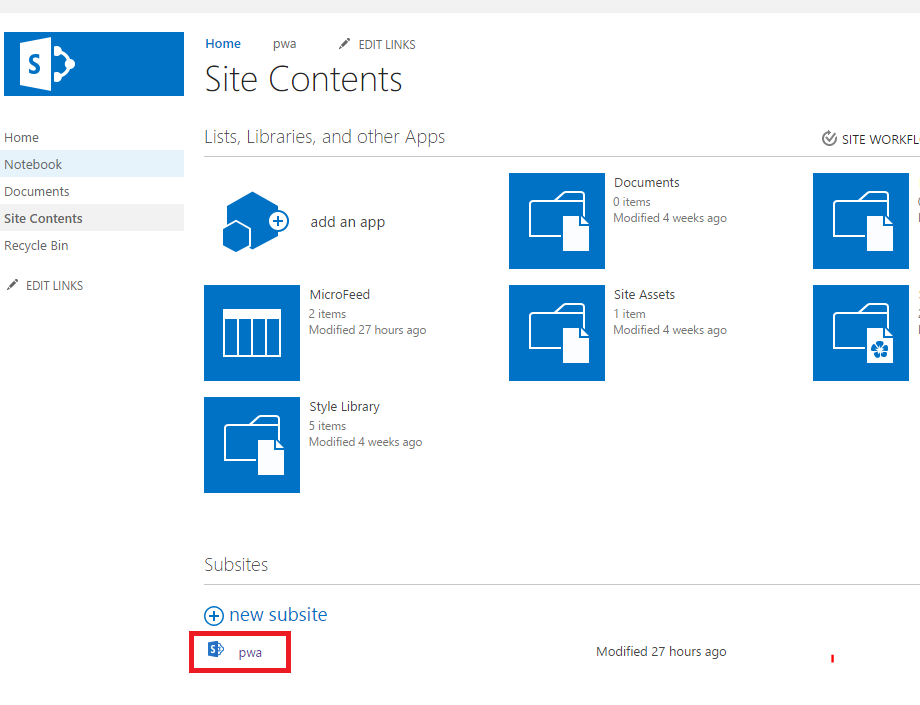Image resolution: width=920 pixels, height=705 pixels.
Task: Click MicroFeed's 2 items text
Action: point(327,314)
